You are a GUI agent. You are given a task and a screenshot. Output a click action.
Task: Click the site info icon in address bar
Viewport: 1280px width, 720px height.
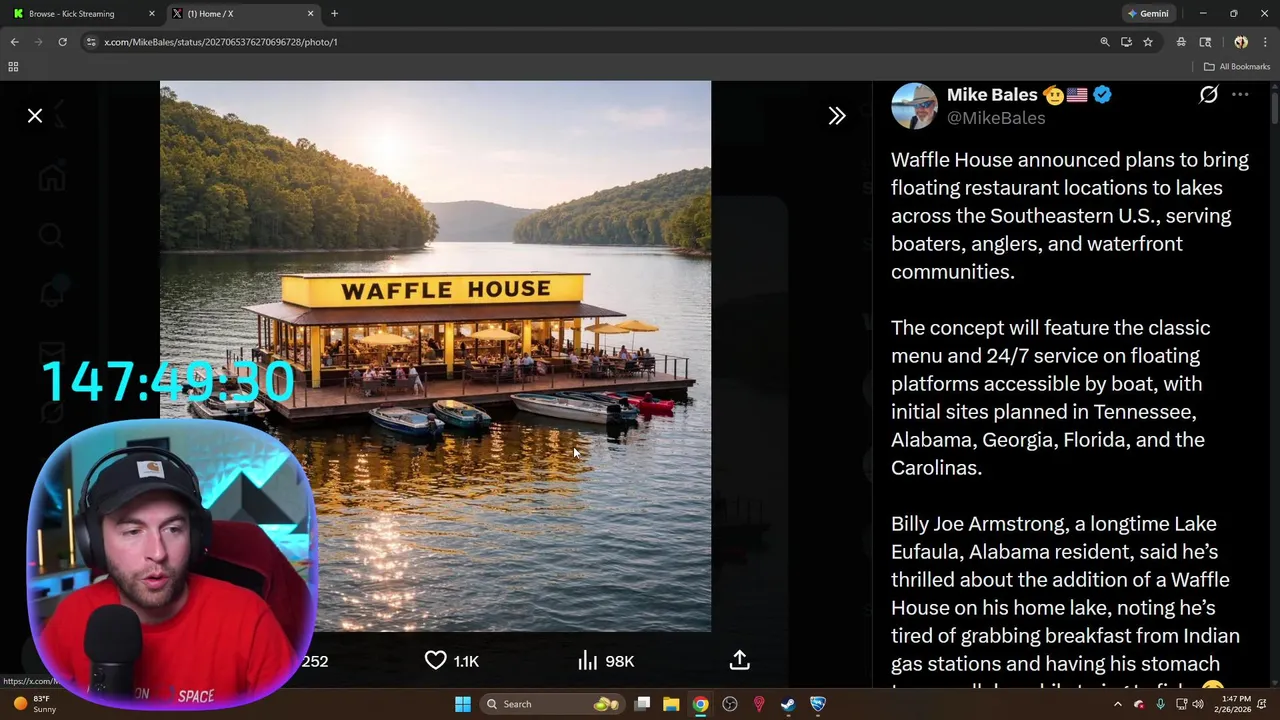click(91, 42)
